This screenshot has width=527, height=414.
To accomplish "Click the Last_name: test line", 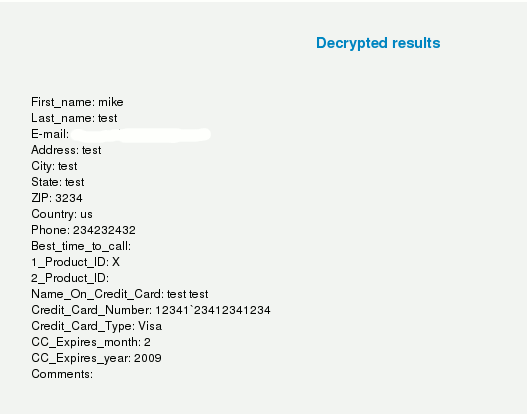I will tap(74, 118).
